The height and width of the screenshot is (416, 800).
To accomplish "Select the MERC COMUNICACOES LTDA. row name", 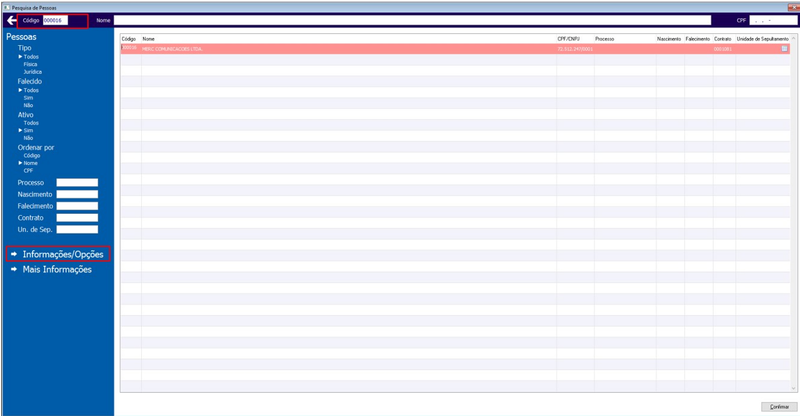I will 172,49.
